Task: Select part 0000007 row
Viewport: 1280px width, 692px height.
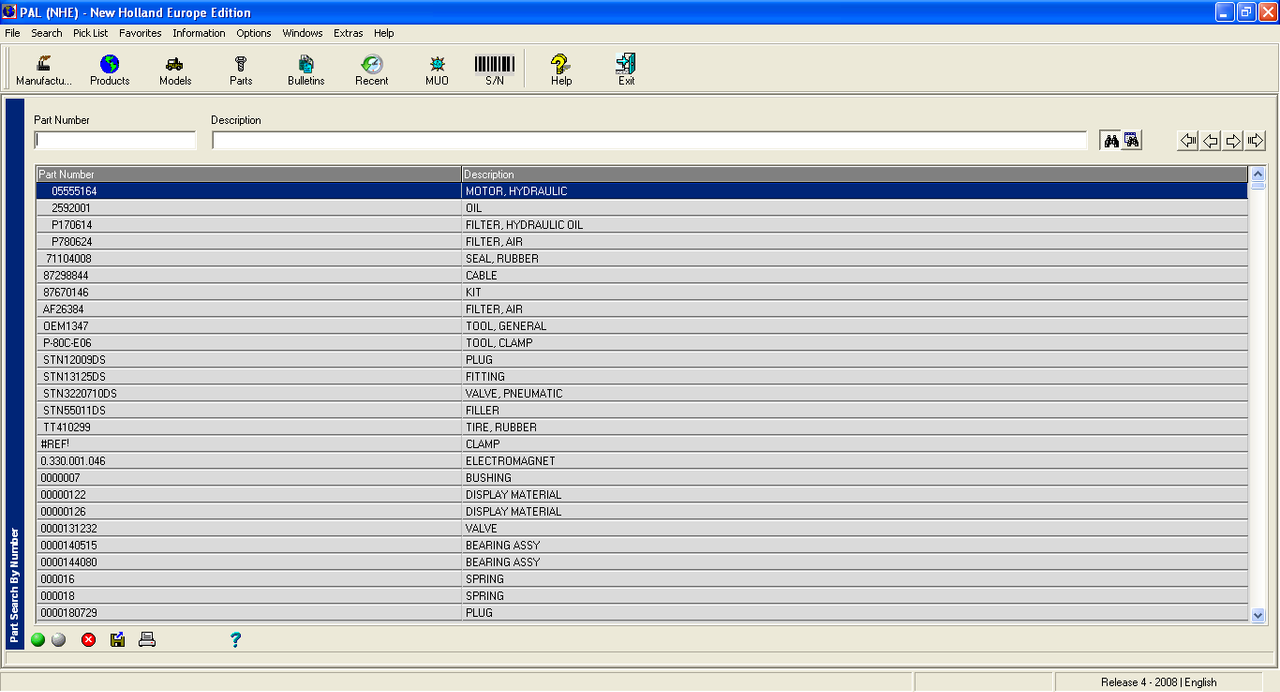Action: click(x=642, y=478)
